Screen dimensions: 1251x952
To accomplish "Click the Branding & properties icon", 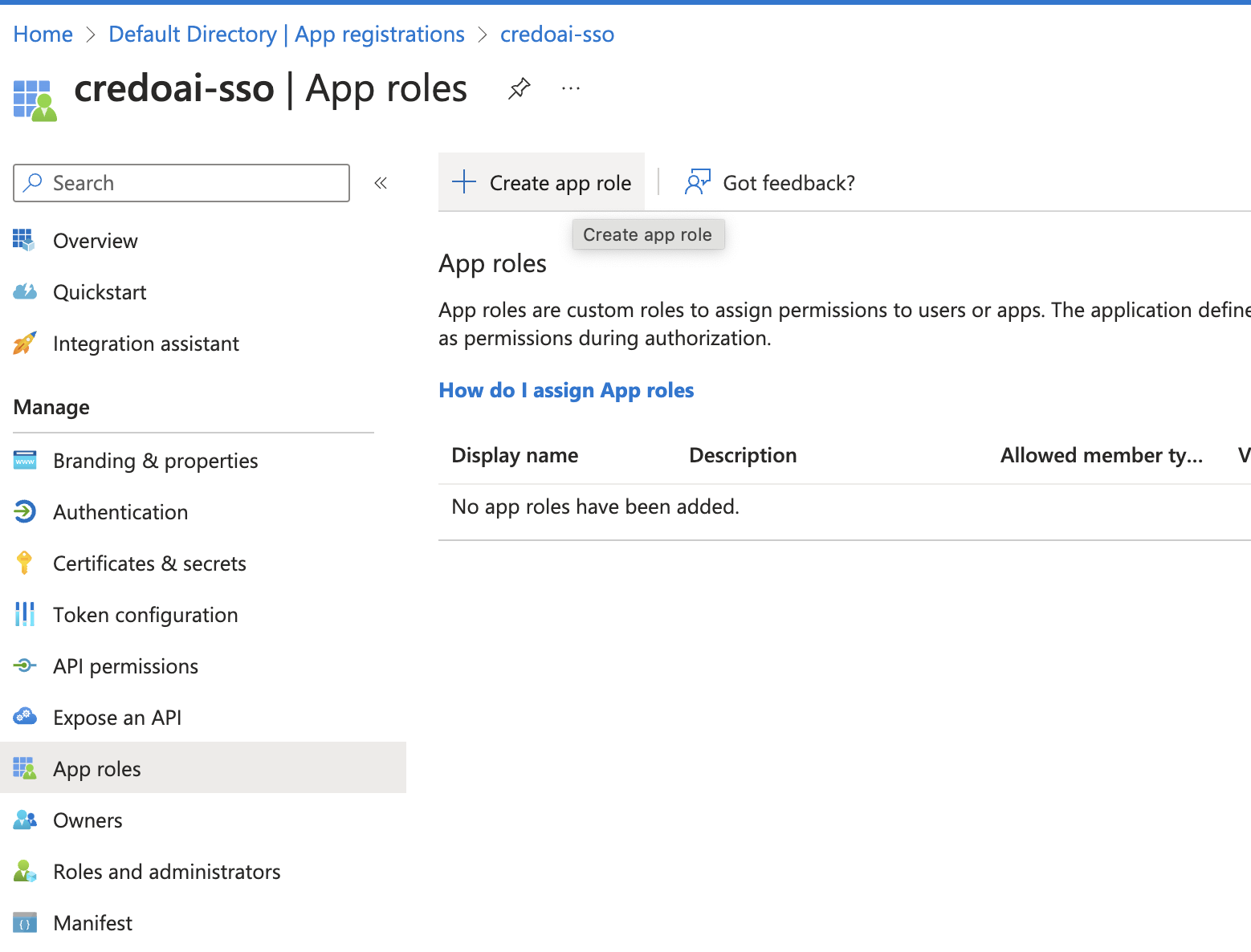I will coord(25,460).
